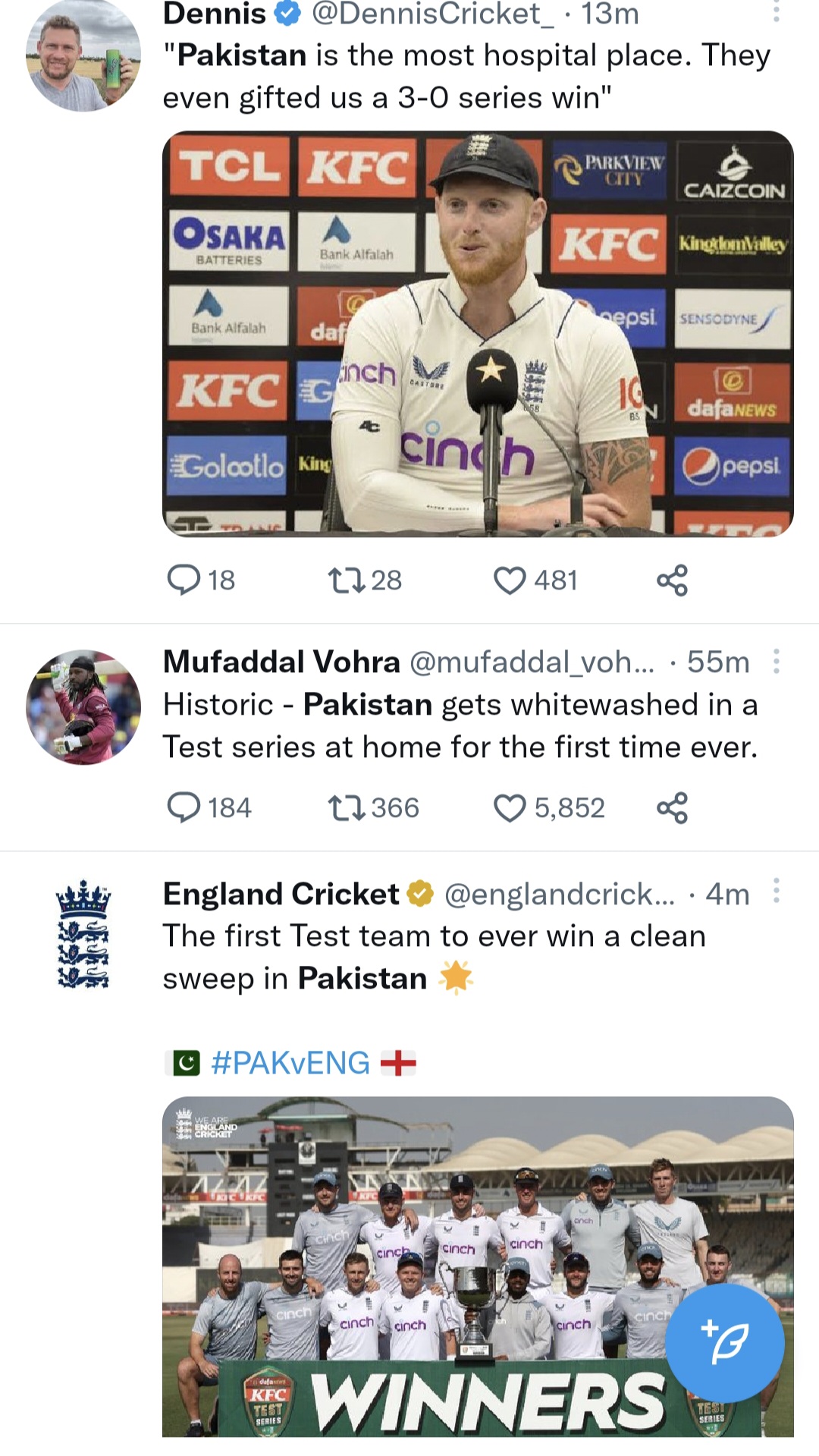This screenshot has width=819, height=1456.
Task: Open more options on England Cricket's tweet
Action: tap(776, 891)
